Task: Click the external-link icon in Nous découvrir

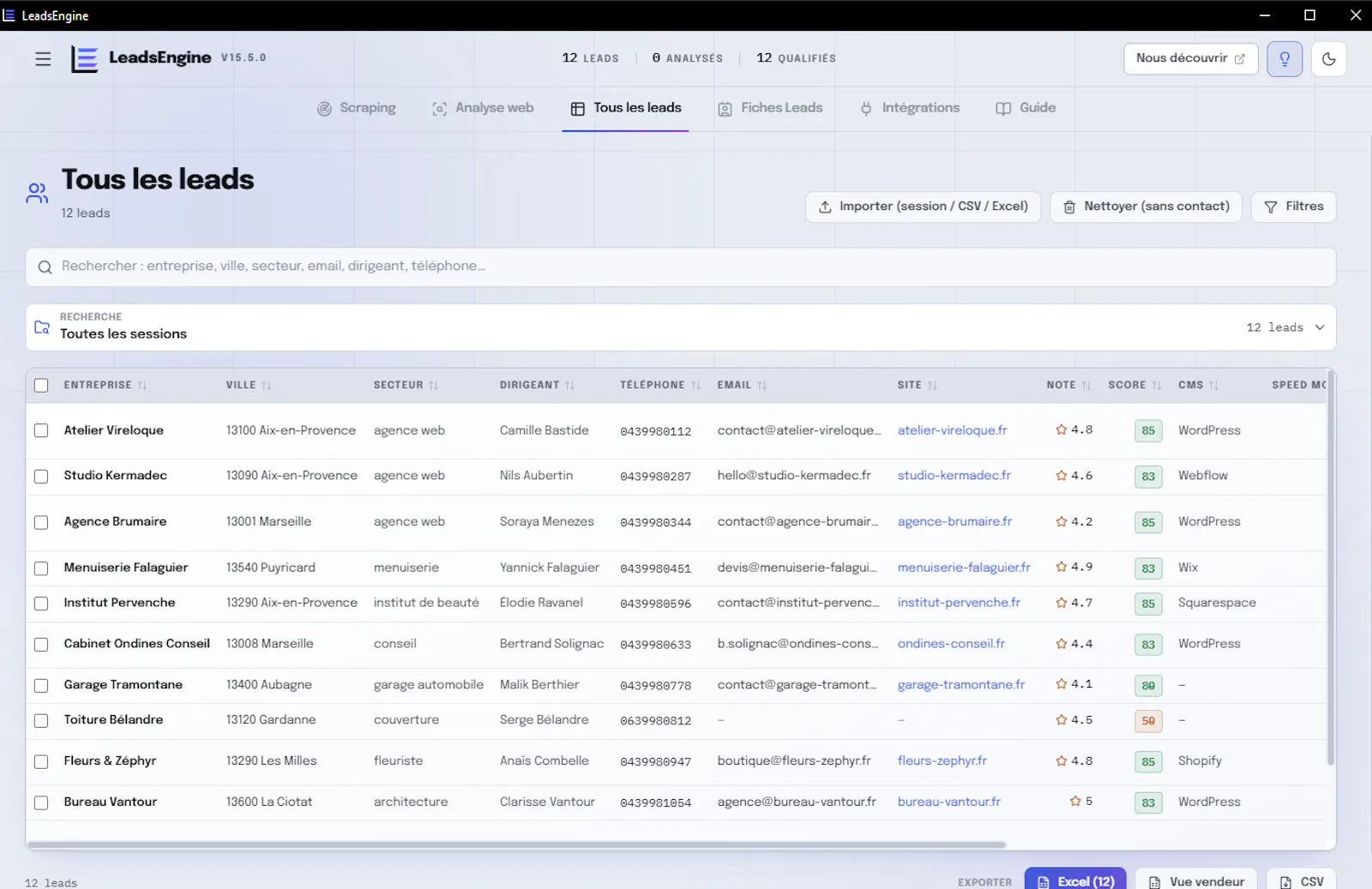Action: coord(1240,59)
